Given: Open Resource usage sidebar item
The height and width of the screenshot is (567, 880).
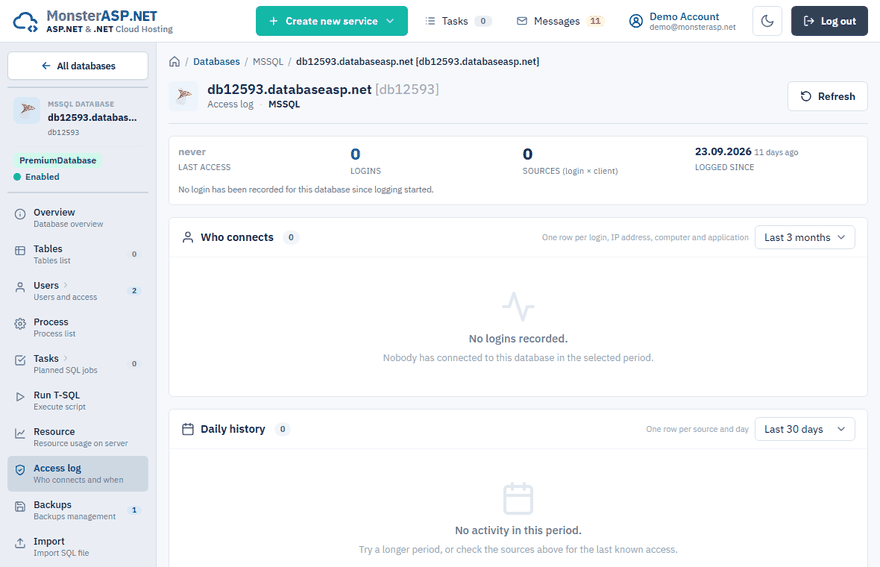Looking at the screenshot, I should coord(78,437).
